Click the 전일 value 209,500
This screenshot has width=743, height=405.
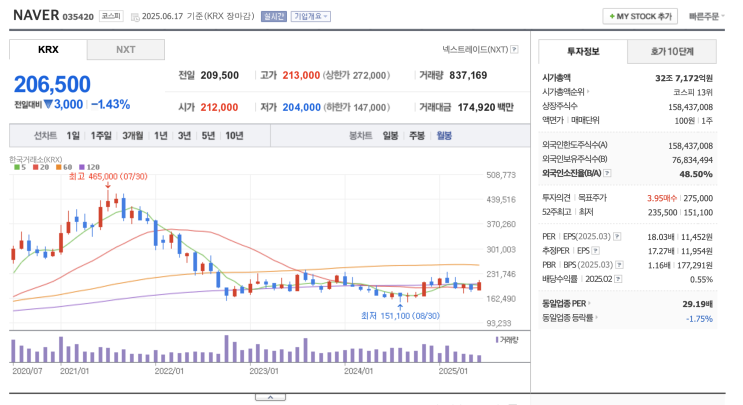(220, 75)
